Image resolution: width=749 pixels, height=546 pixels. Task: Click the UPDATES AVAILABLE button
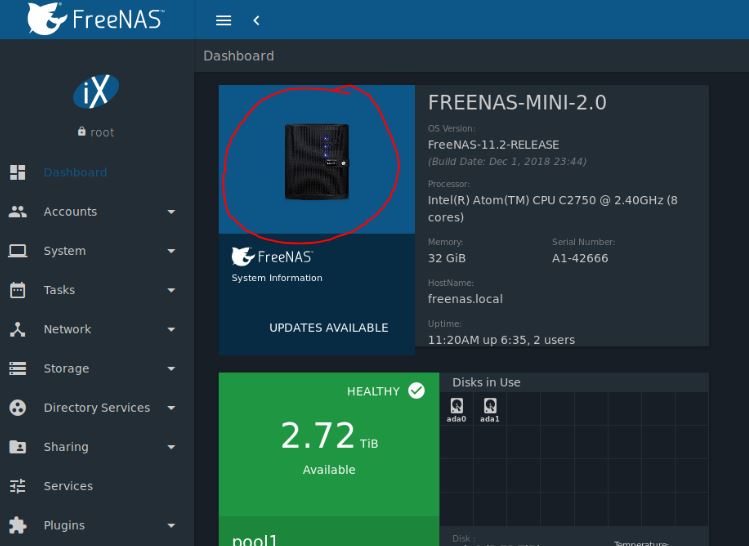[329, 328]
